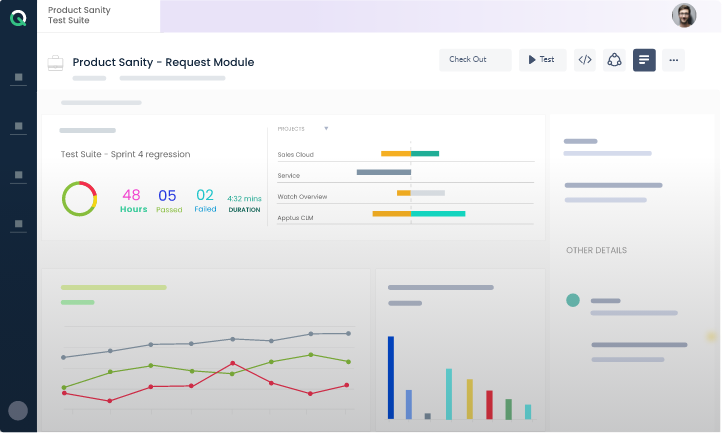
Task: Click the red bar in bar chart
Action: 489,405
